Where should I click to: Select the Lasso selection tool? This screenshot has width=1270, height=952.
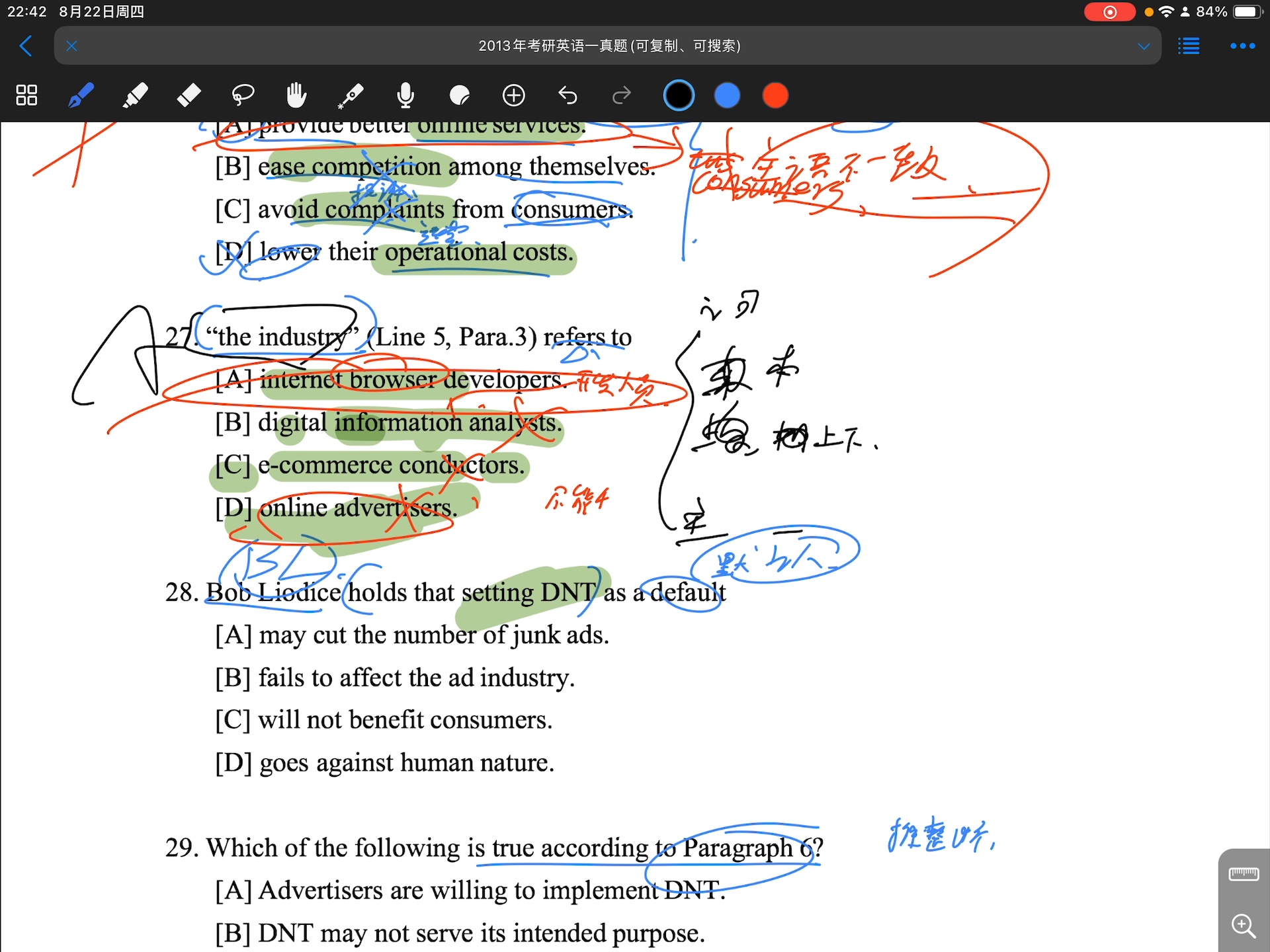243,95
